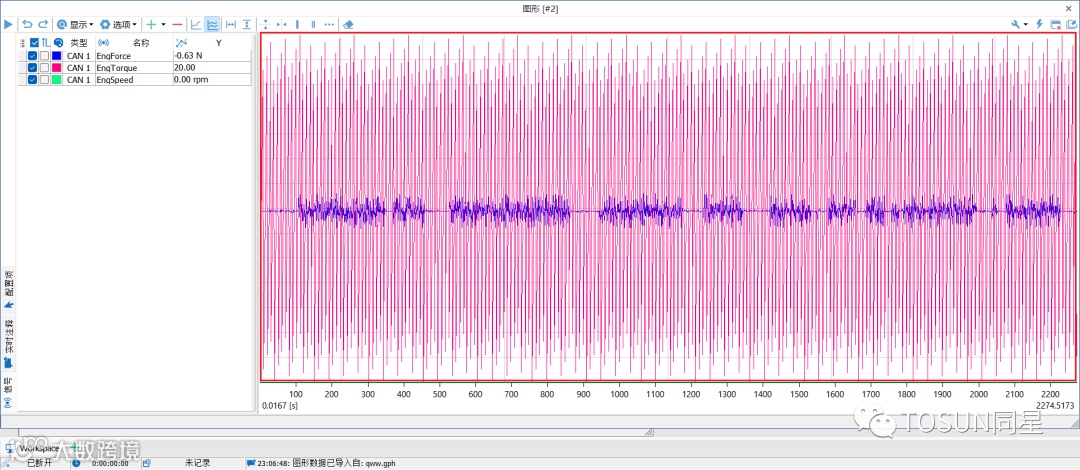Uncheck visibility of EngTorque signal

coord(32,68)
